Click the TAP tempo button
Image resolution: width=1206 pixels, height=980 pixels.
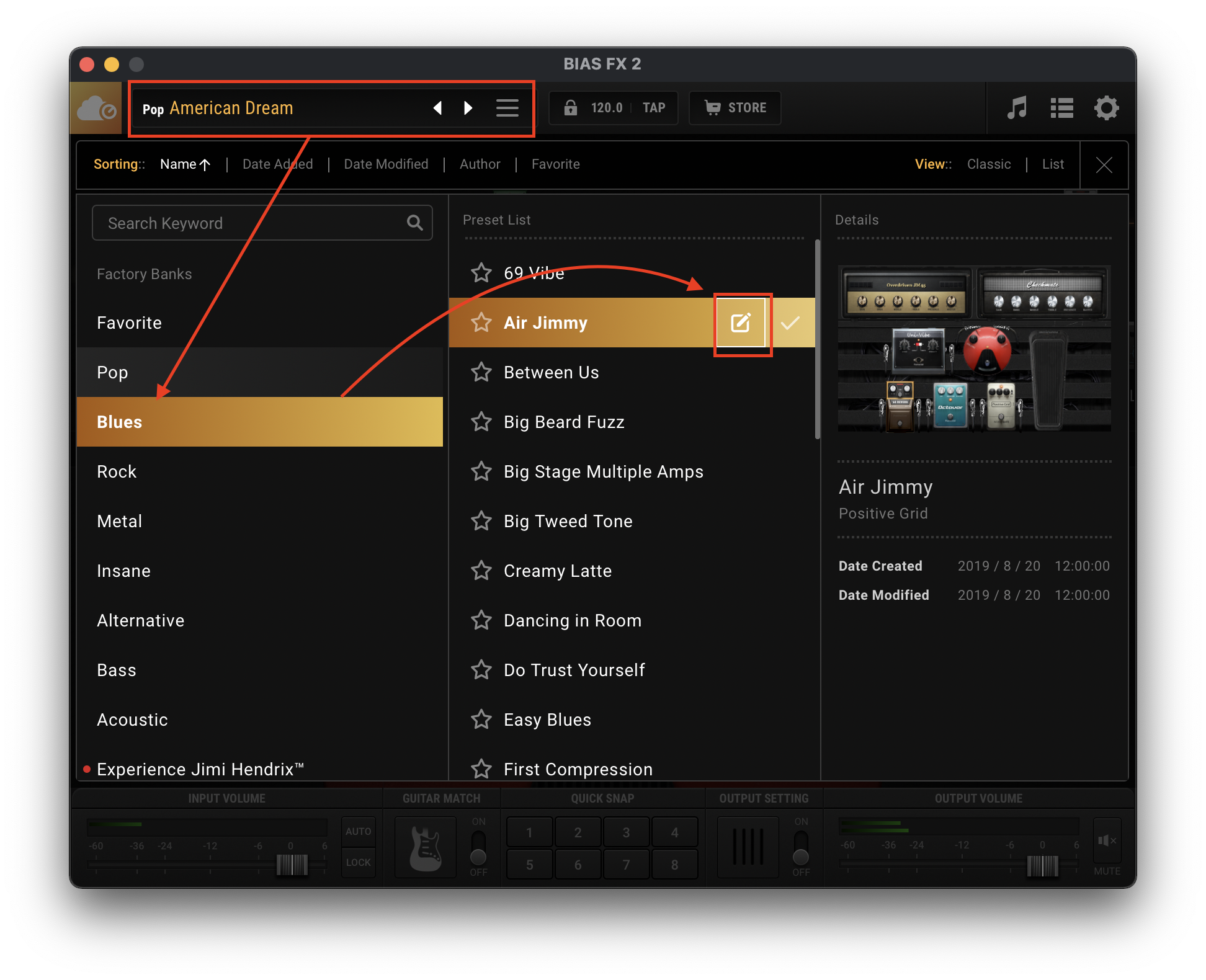[654, 108]
